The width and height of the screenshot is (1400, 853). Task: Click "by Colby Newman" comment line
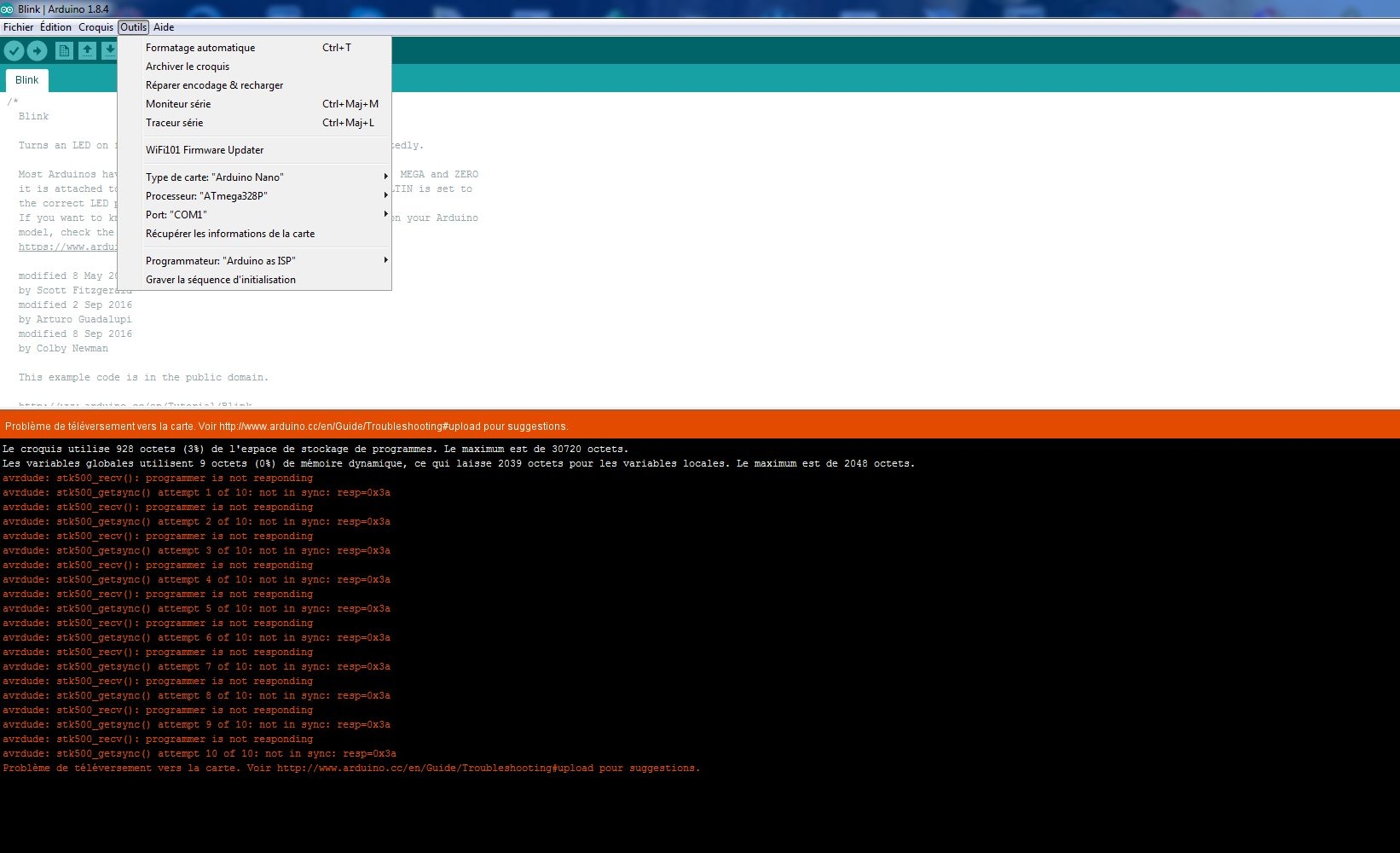[63, 348]
